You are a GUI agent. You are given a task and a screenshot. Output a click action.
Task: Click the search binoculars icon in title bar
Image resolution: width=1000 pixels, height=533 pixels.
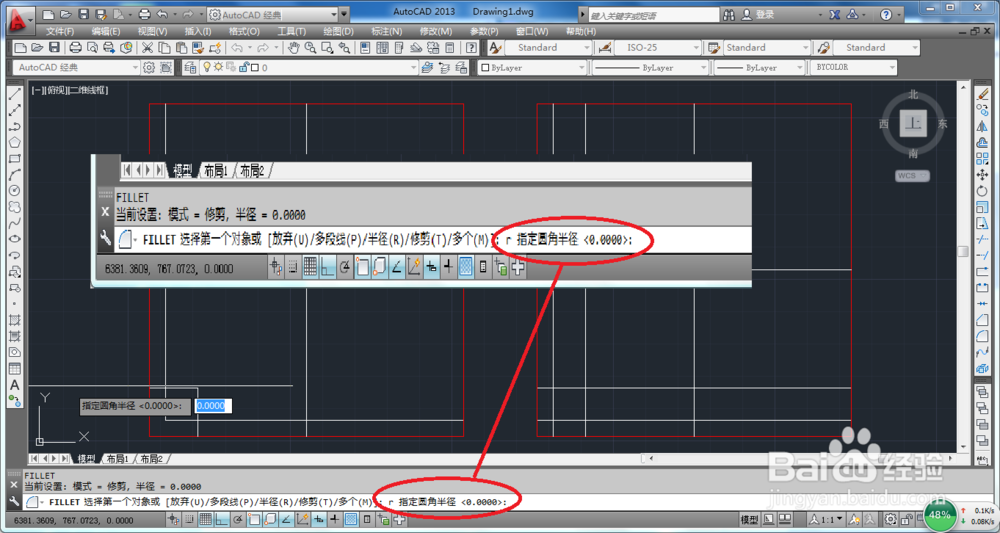click(730, 15)
